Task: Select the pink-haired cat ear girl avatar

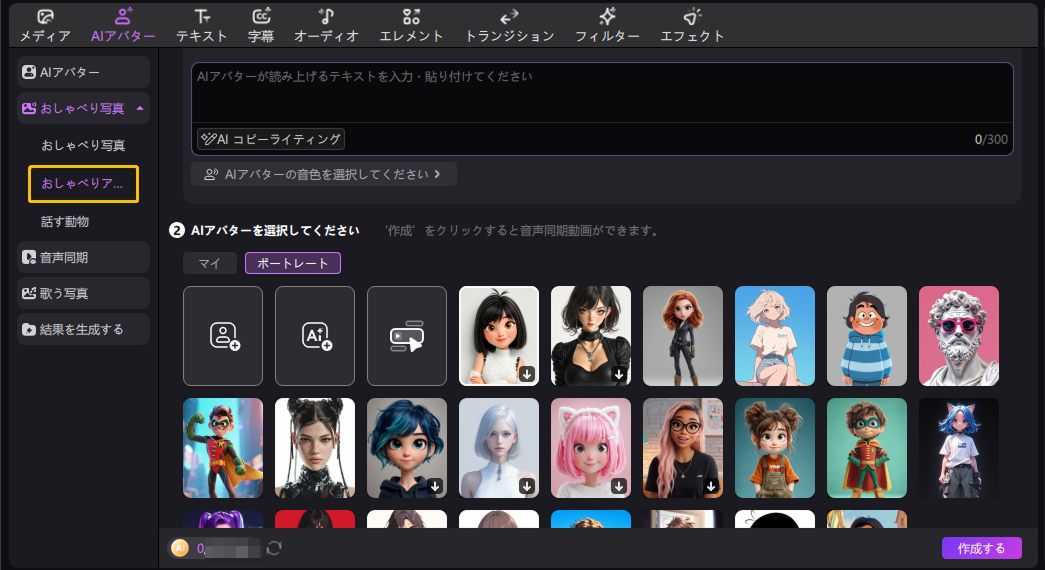Action: (590, 448)
